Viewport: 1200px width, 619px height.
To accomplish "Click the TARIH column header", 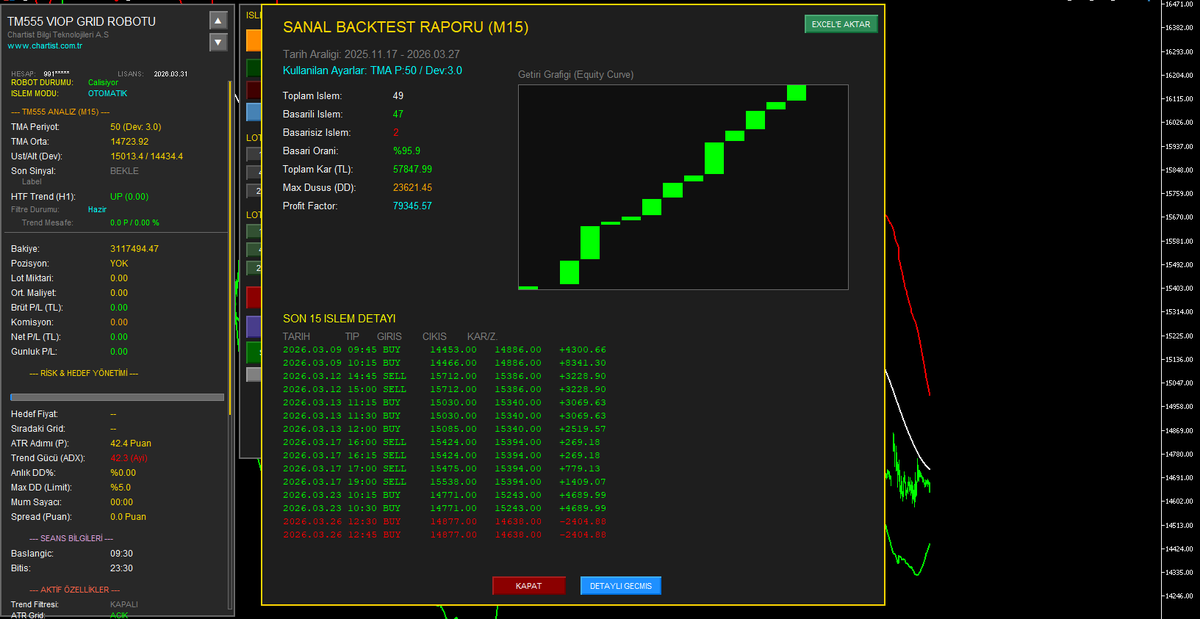I will point(296,336).
